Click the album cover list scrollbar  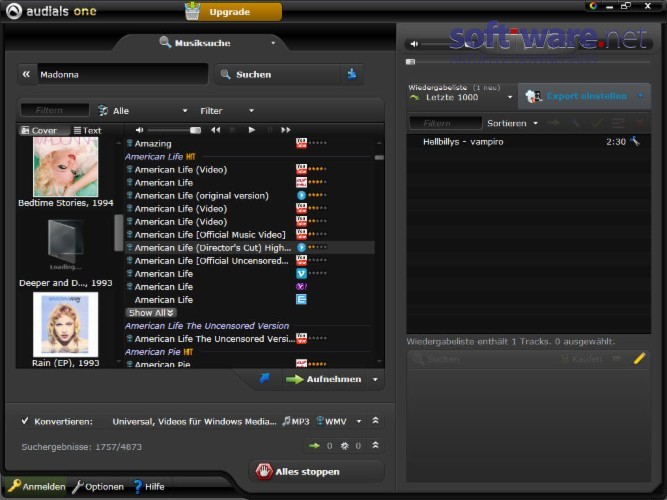[x=118, y=233]
